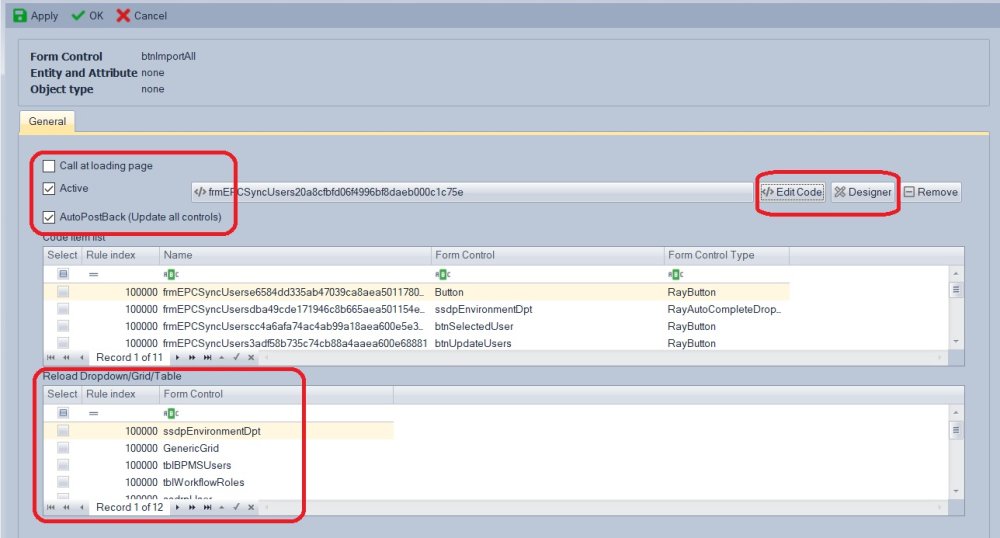Image resolution: width=1000 pixels, height=538 pixels.
Task: Go to previous page in Reload grid navigator
Action: click(66, 507)
